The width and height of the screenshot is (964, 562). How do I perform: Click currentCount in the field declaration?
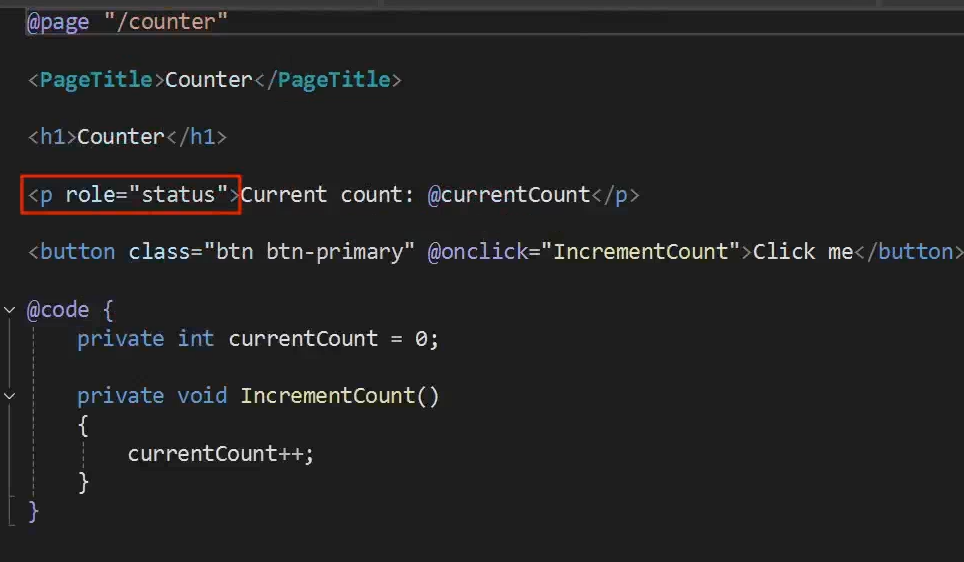[x=302, y=339]
